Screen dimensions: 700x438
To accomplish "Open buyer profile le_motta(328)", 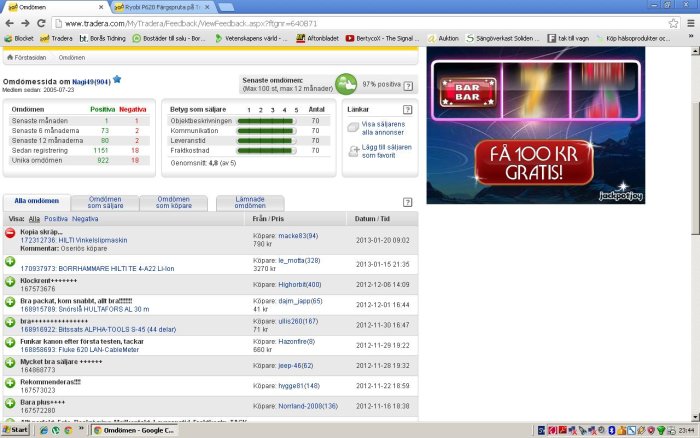I will pyautogui.click(x=299, y=260).
